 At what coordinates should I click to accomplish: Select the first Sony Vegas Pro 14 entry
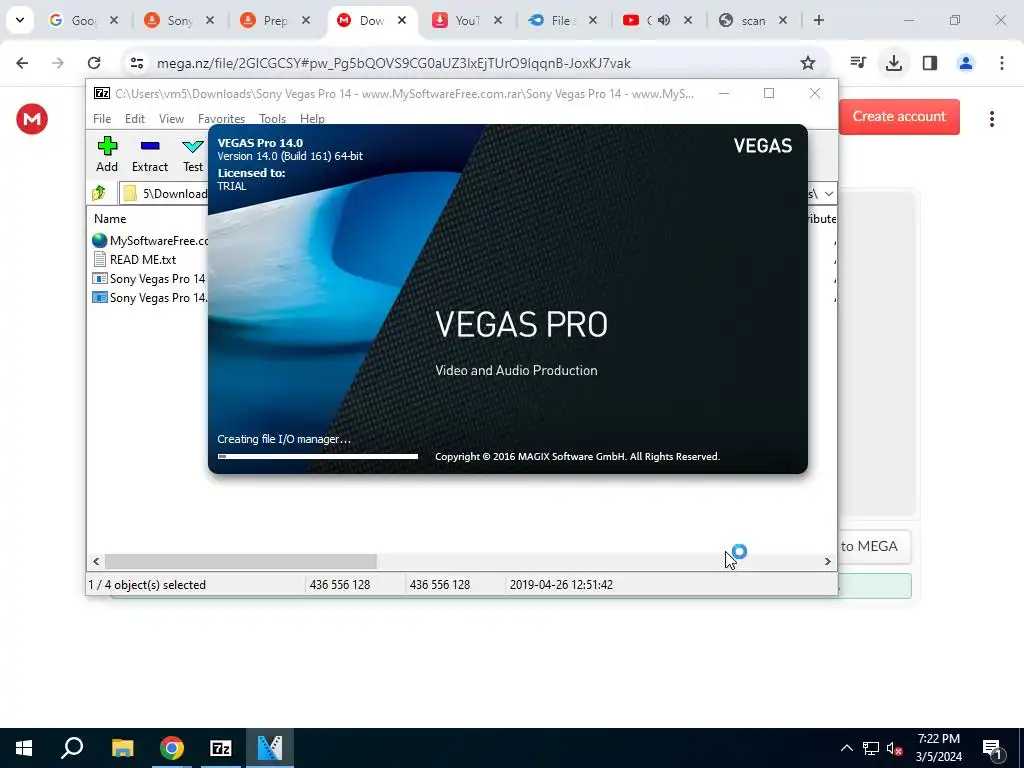tap(150, 279)
